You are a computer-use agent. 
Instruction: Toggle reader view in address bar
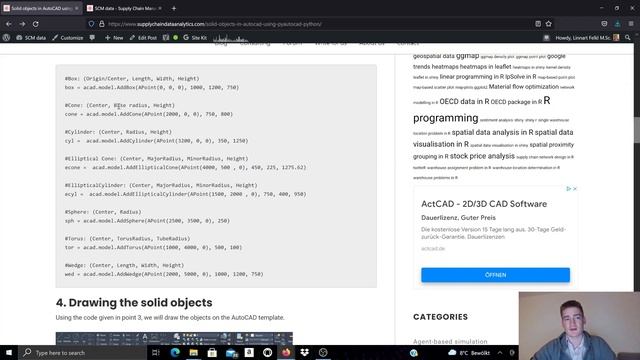pos(538,24)
